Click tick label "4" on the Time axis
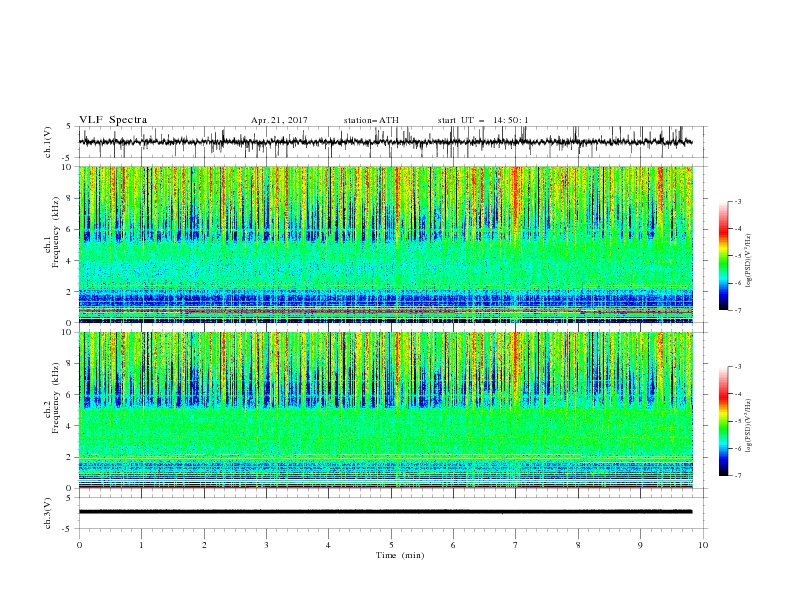 click(328, 545)
